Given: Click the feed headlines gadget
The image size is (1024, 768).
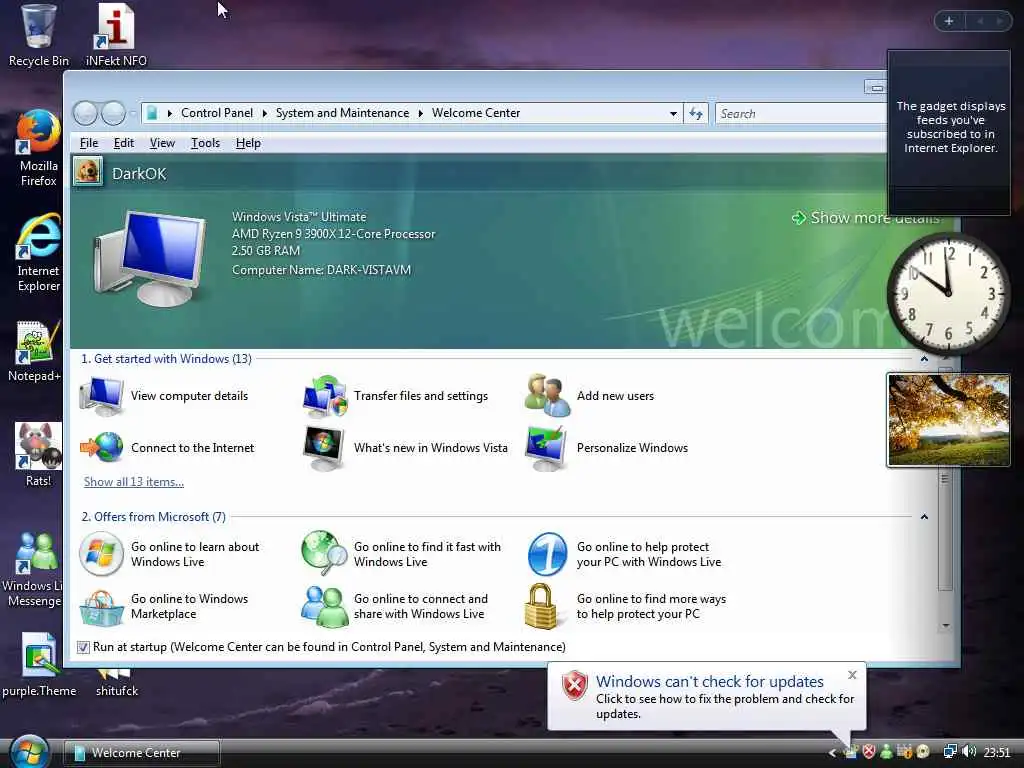Looking at the screenshot, I should 949,133.
